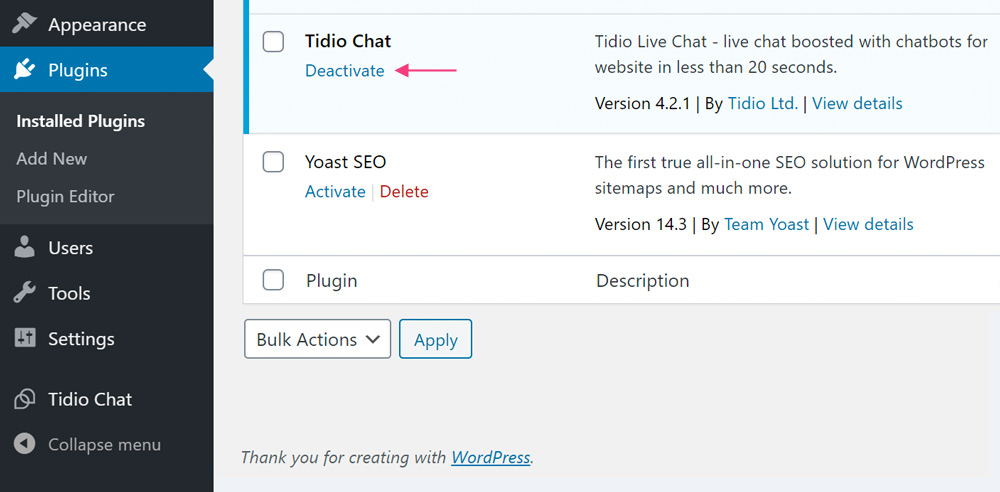Image resolution: width=1000 pixels, height=492 pixels.
Task: Open the Add New plugin page
Action: point(52,158)
